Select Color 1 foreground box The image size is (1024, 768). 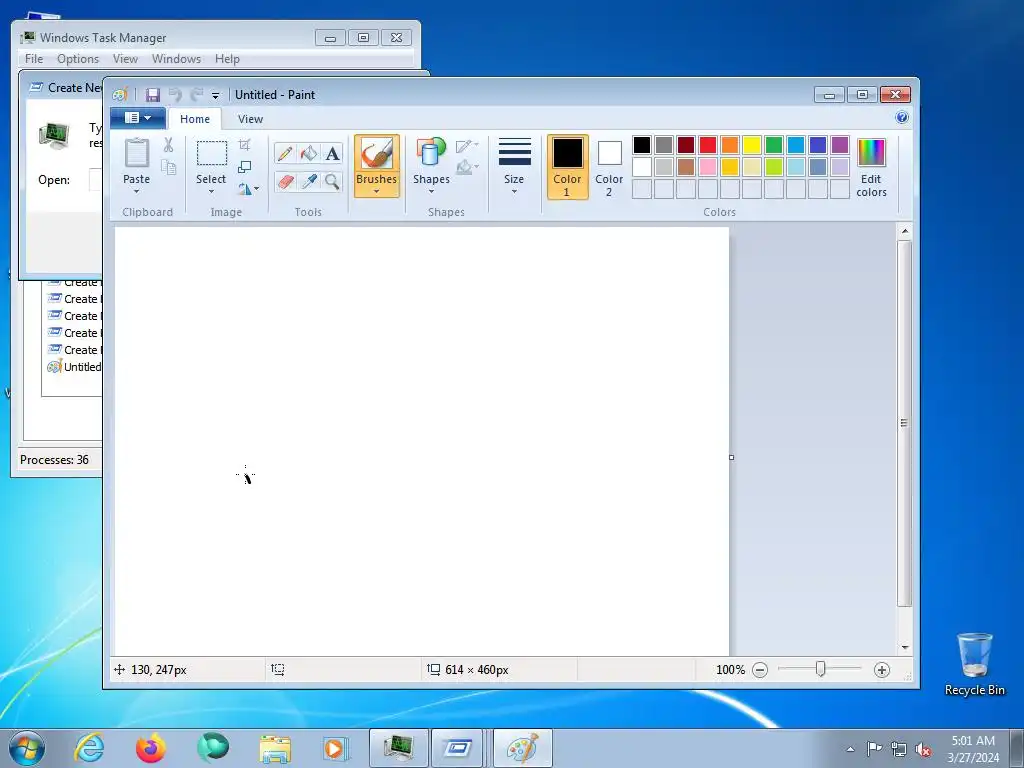pos(568,167)
